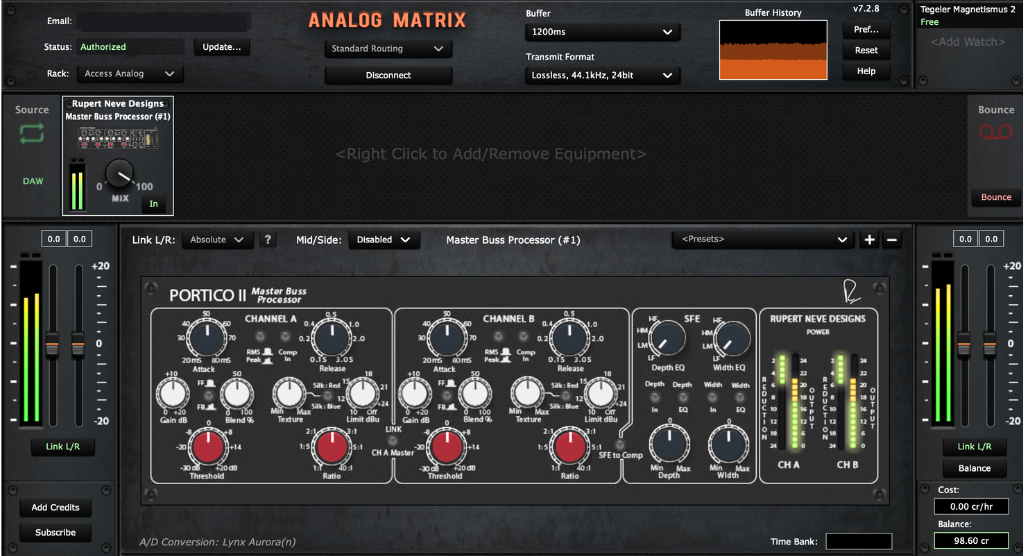Click the Add Credits button
Screen dimensions: 1024x556
click(x=56, y=508)
